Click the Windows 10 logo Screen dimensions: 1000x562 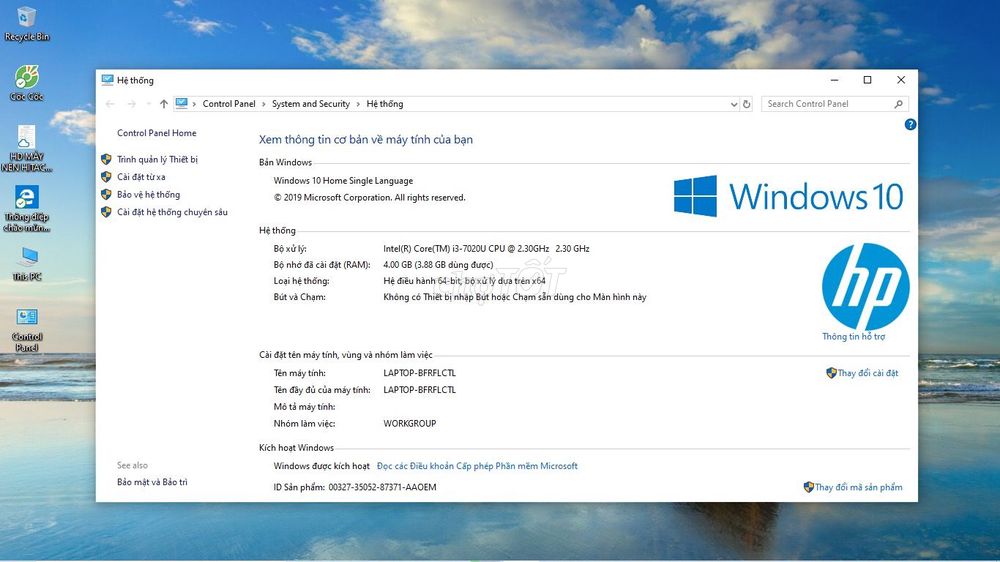click(788, 196)
